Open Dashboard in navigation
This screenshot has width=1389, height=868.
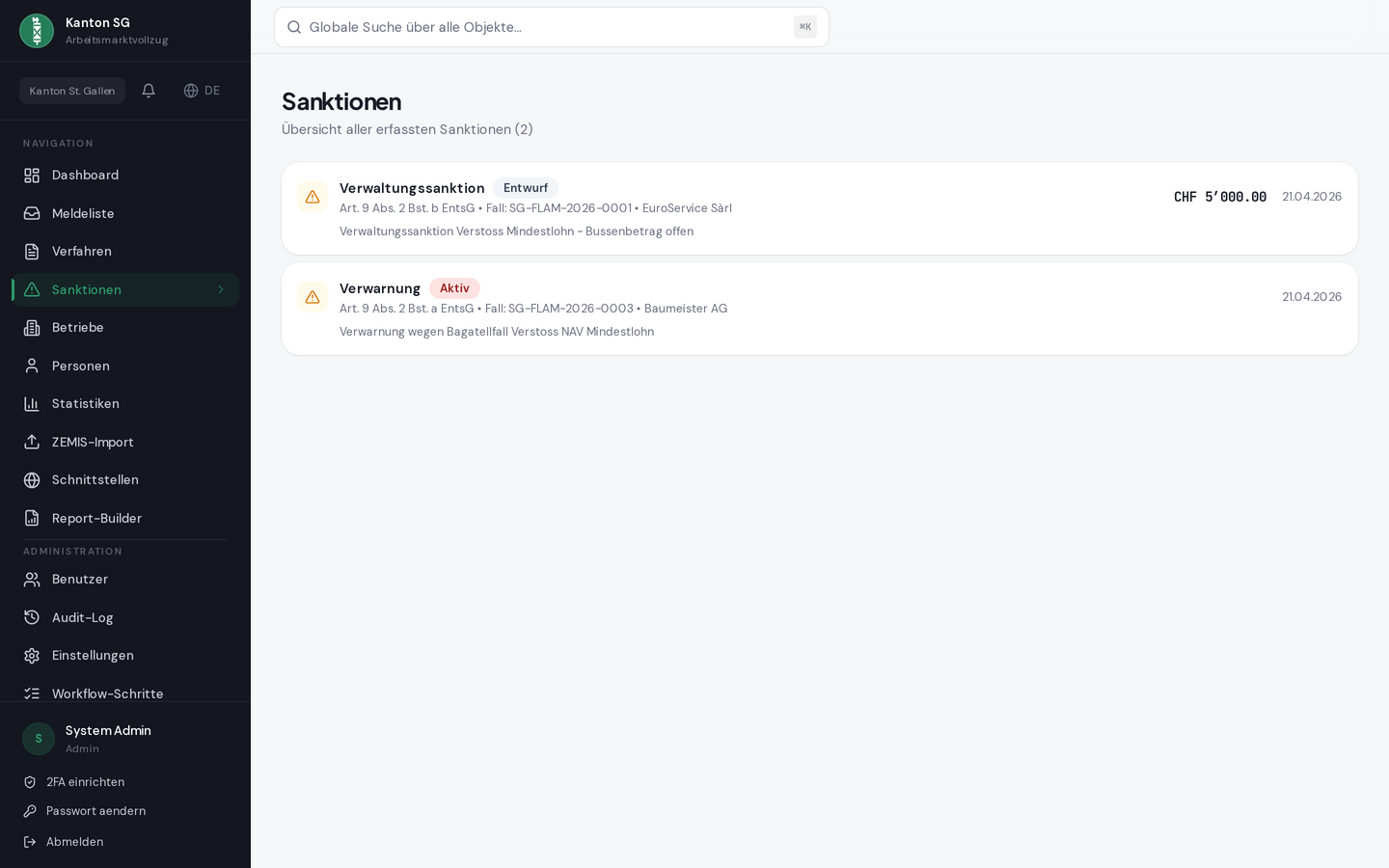pos(125,176)
